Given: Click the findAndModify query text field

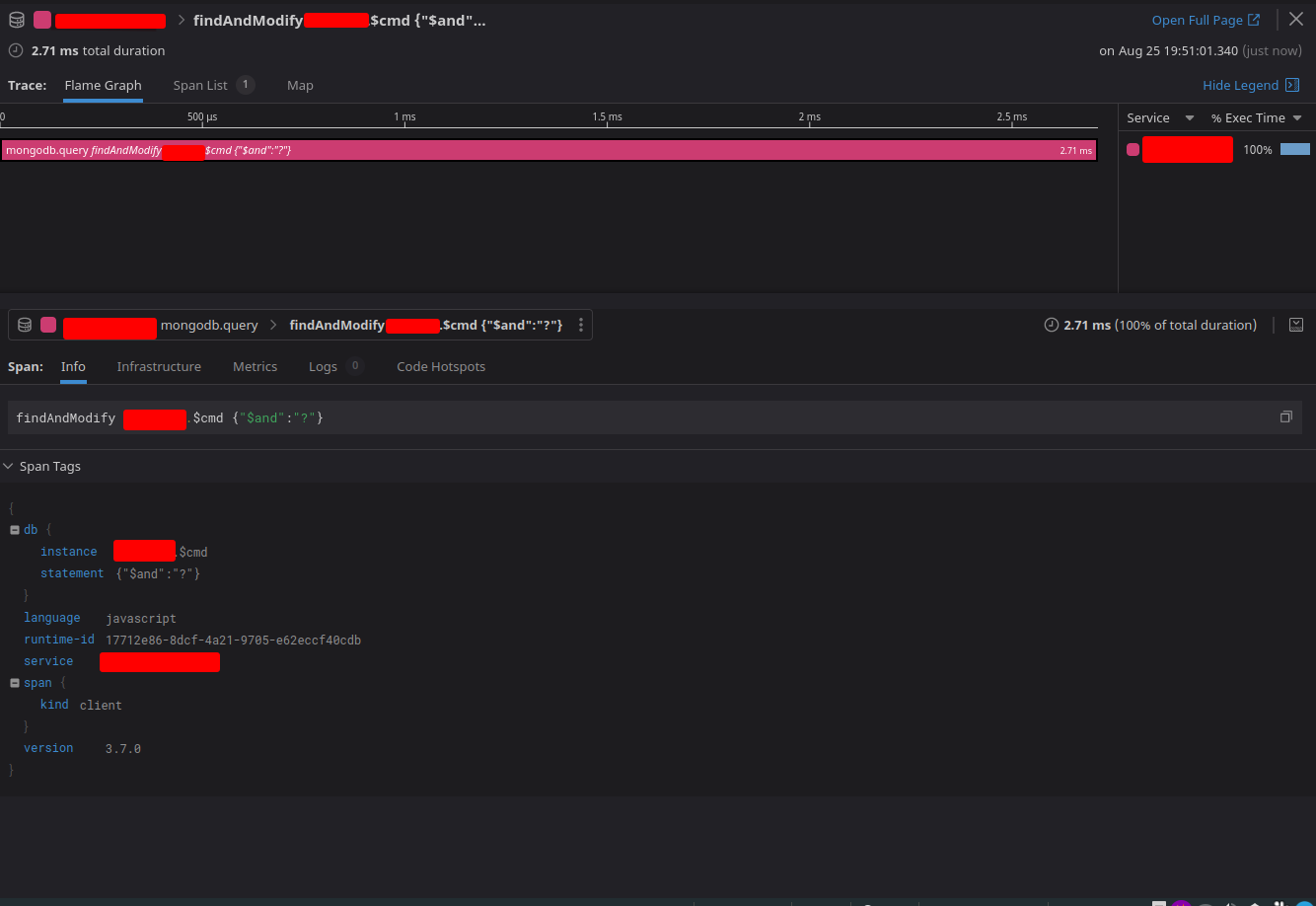Looking at the screenshot, I should 655,417.
